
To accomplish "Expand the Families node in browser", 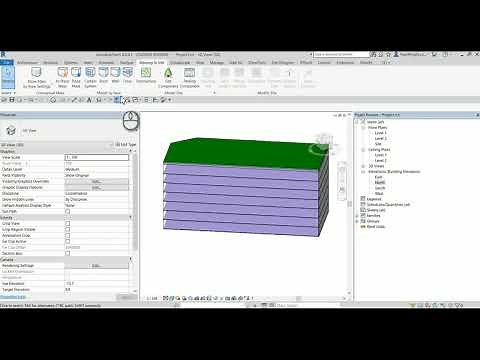I will 357,215.
